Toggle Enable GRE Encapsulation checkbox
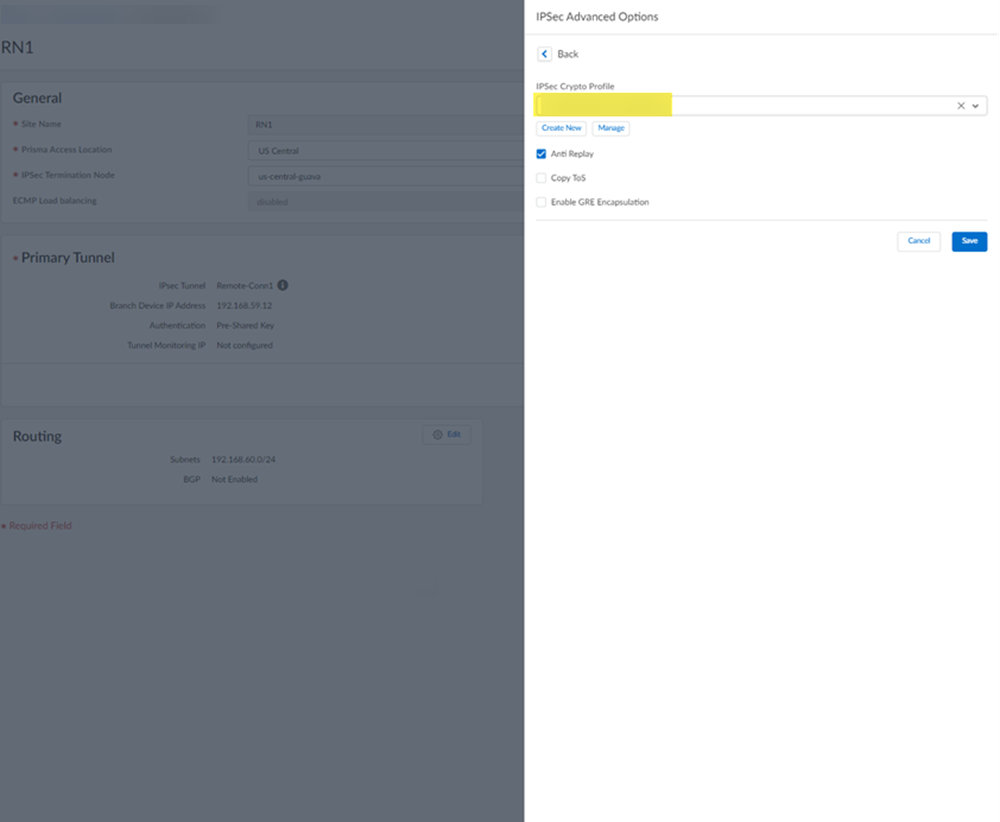The height and width of the screenshot is (822, 1000). (541, 202)
